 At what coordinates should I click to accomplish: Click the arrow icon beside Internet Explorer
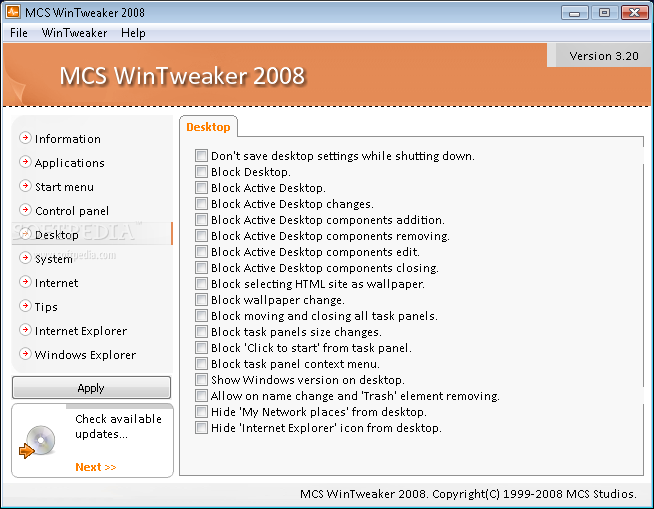pos(25,330)
